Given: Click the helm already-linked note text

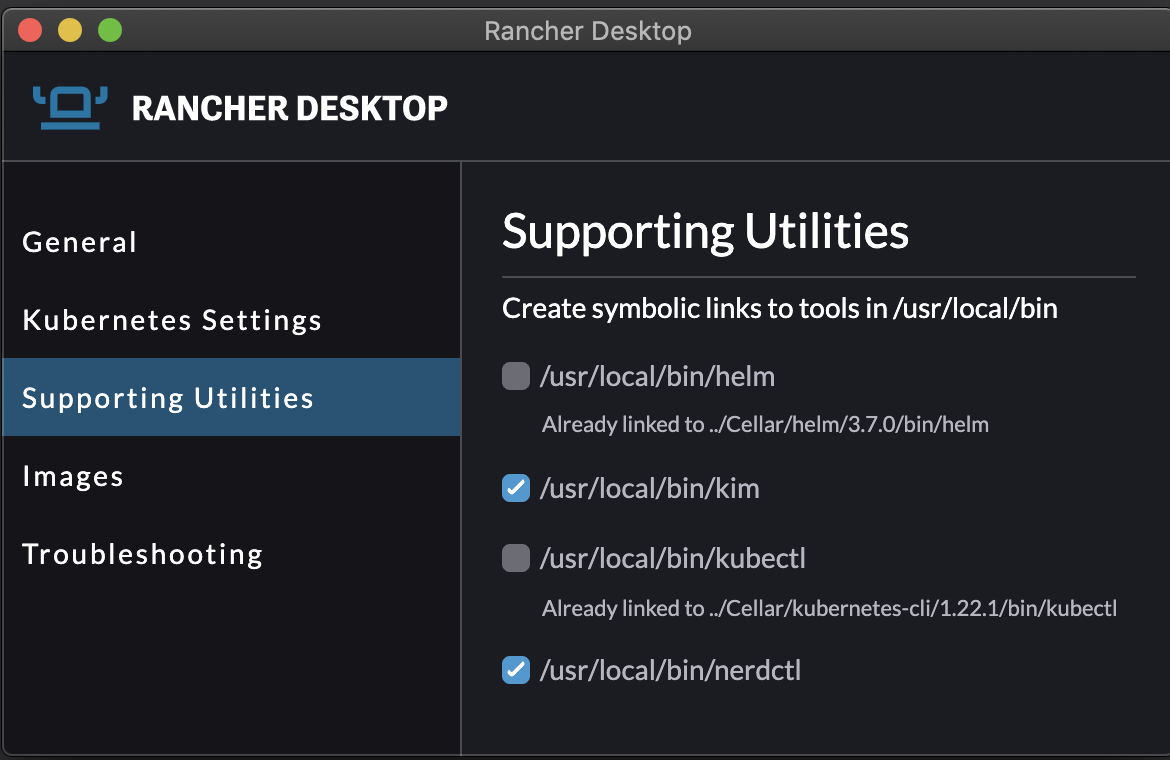Looking at the screenshot, I should click(x=764, y=424).
